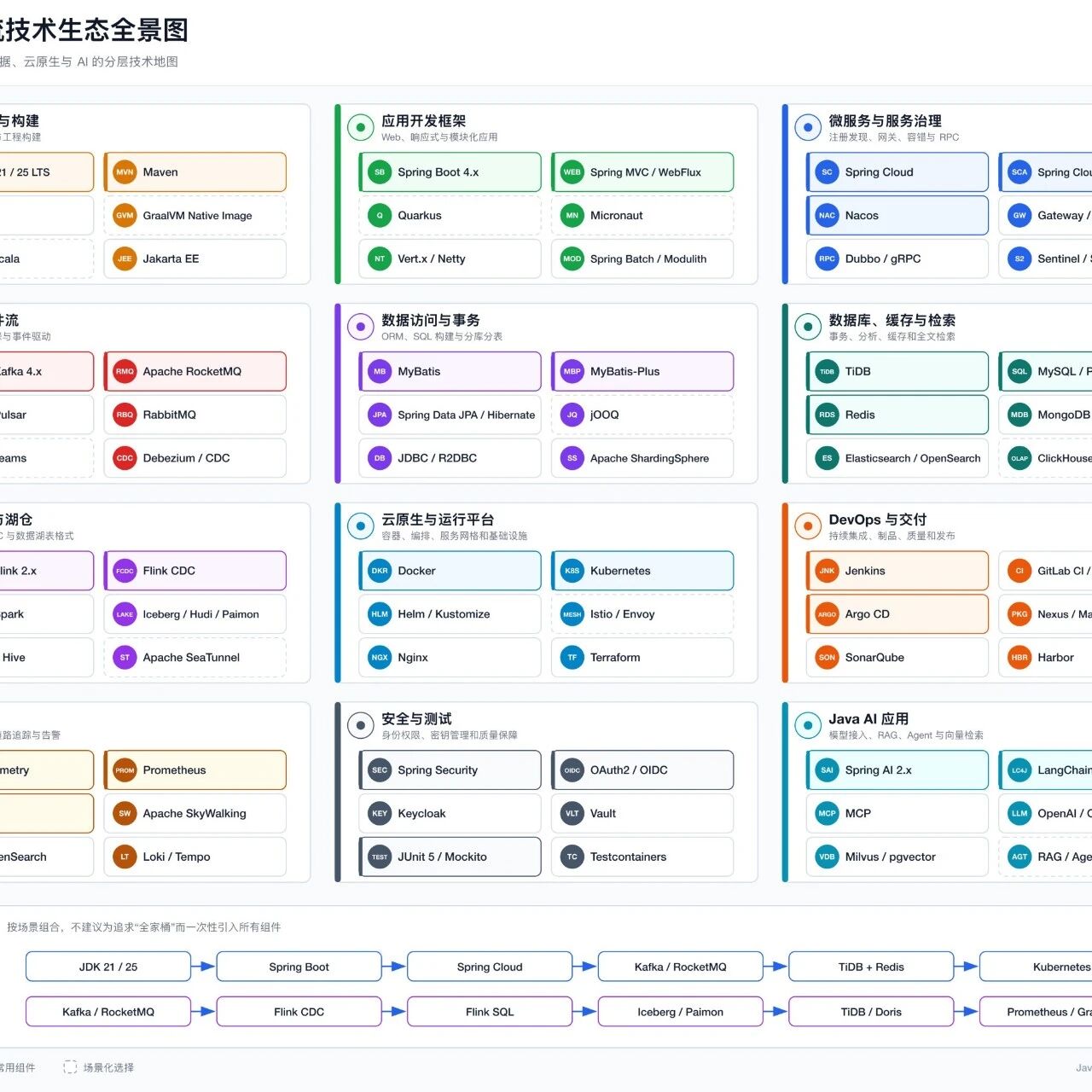Viewport: 1092px width, 1092px height.
Task: Click the Loki / Tempo card text
Action: (177, 857)
